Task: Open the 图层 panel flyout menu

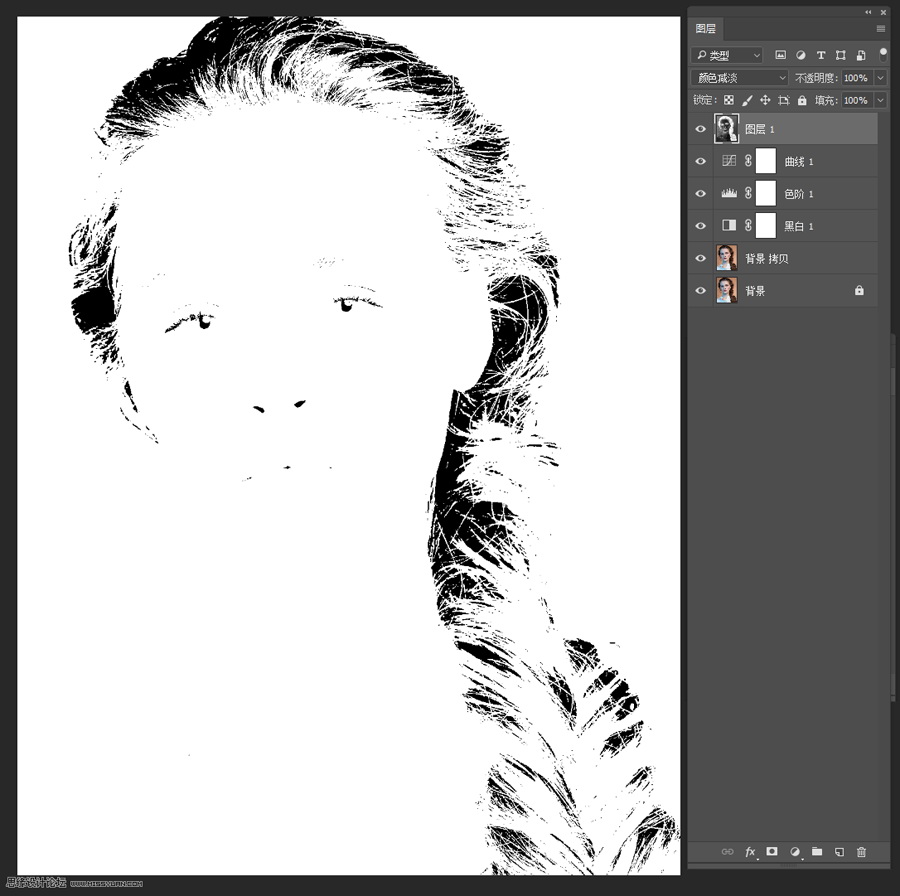Action: [x=880, y=29]
